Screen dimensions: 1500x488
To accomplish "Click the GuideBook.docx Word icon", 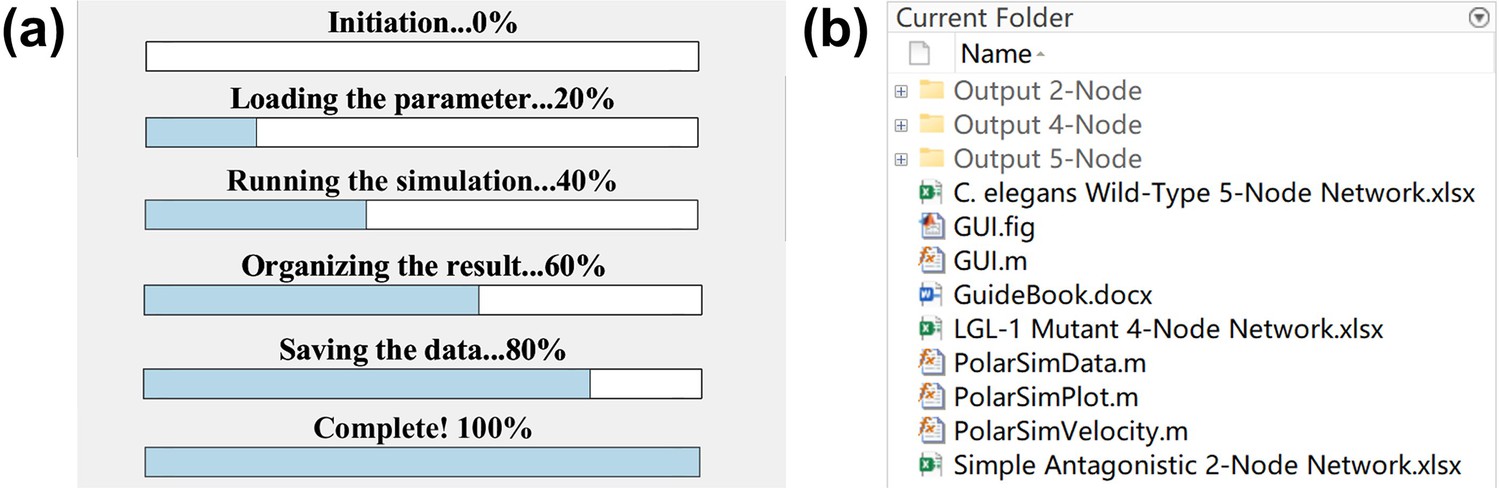I will pos(931,295).
